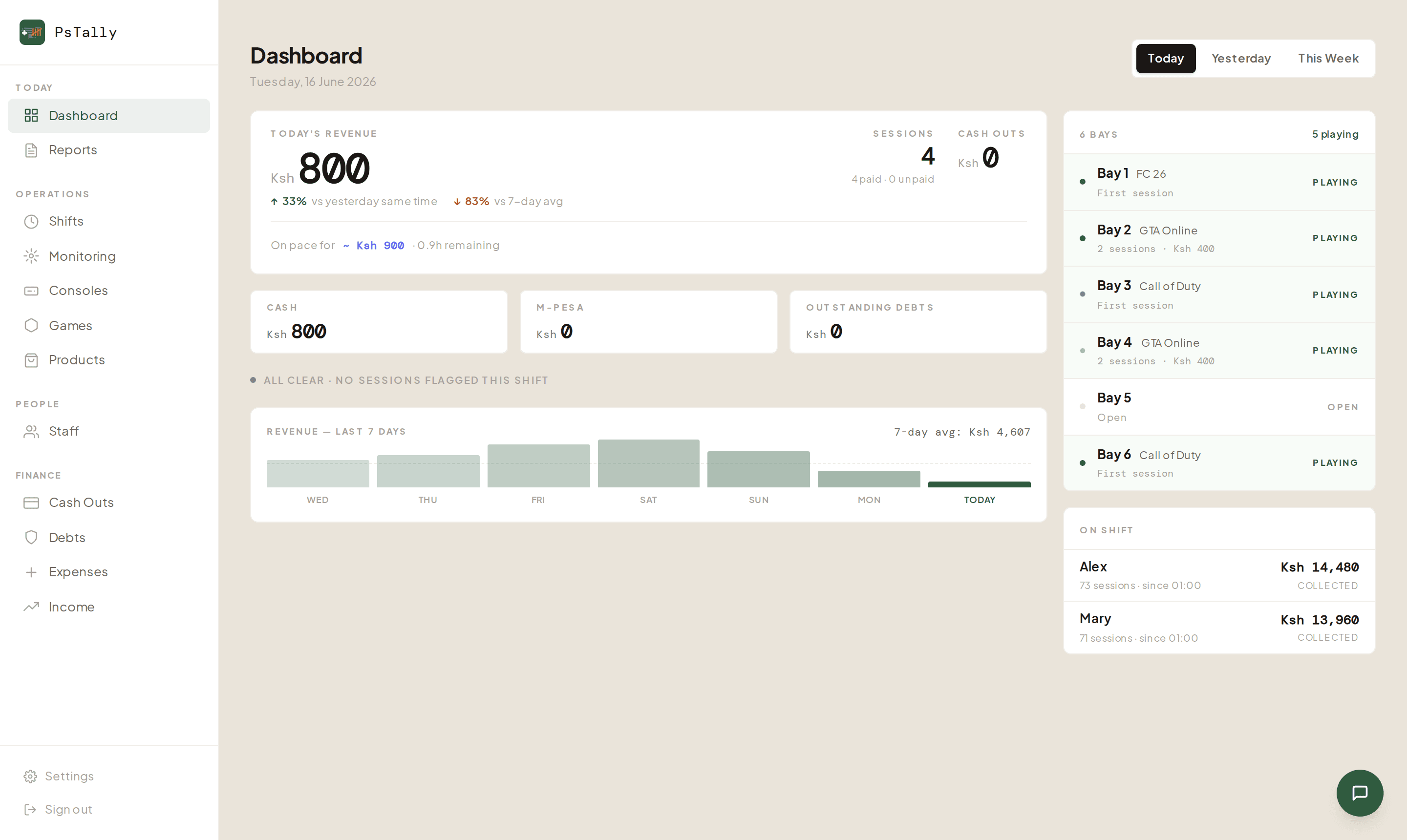The height and width of the screenshot is (840, 1407).
Task: Navigate to Consoles page
Action: [x=109, y=291]
